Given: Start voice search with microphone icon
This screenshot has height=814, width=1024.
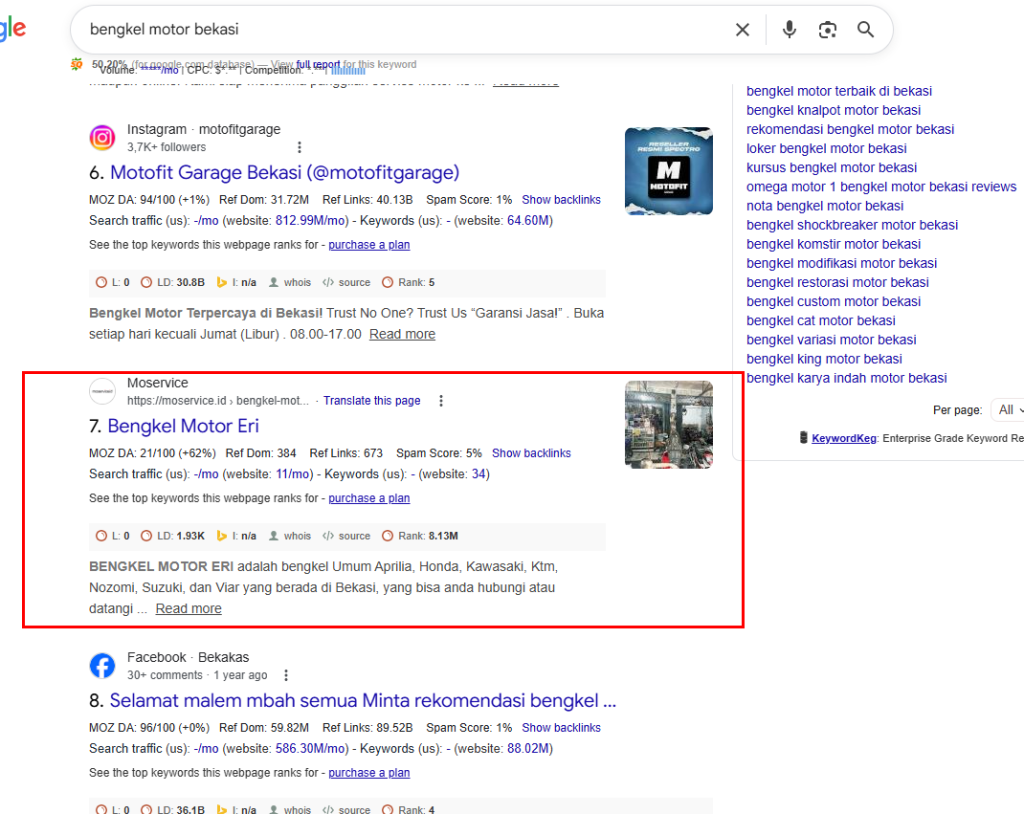Looking at the screenshot, I should (789, 30).
